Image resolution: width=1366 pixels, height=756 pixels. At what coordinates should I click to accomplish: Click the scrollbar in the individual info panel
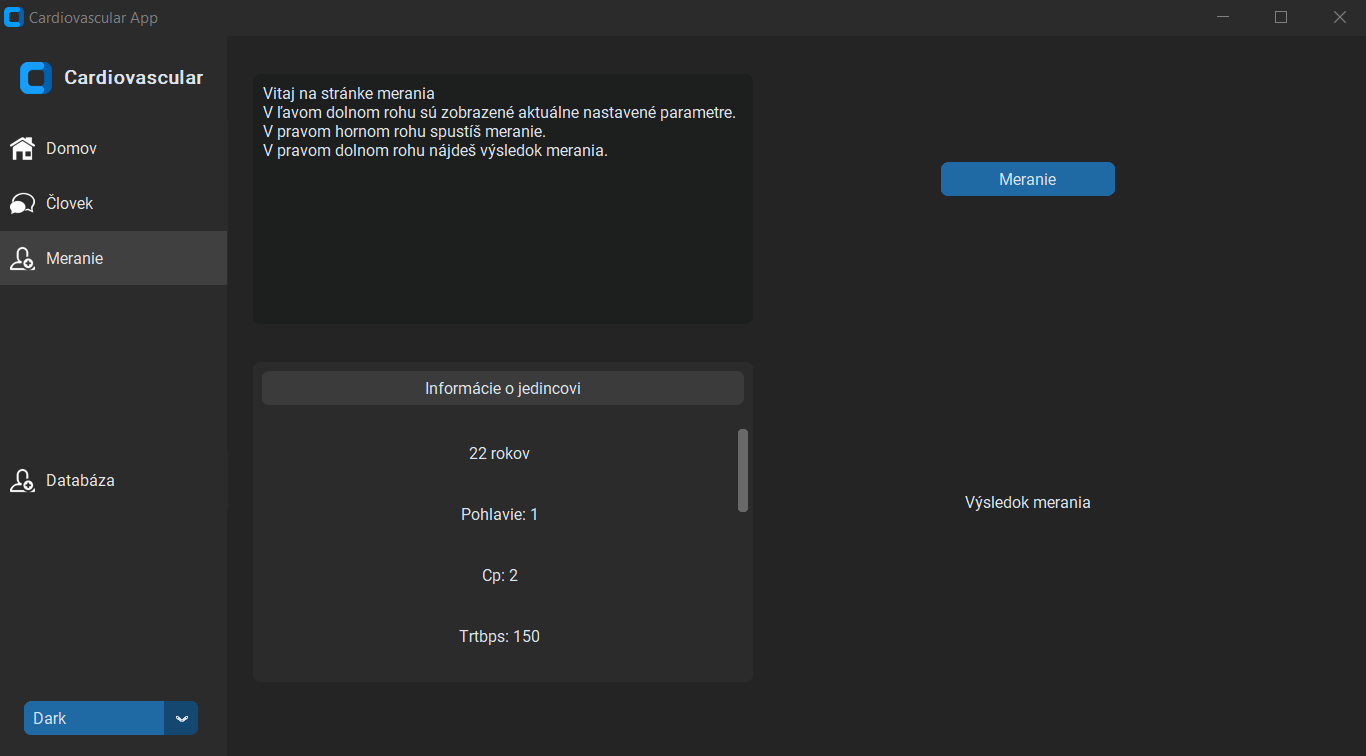[x=743, y=470]
